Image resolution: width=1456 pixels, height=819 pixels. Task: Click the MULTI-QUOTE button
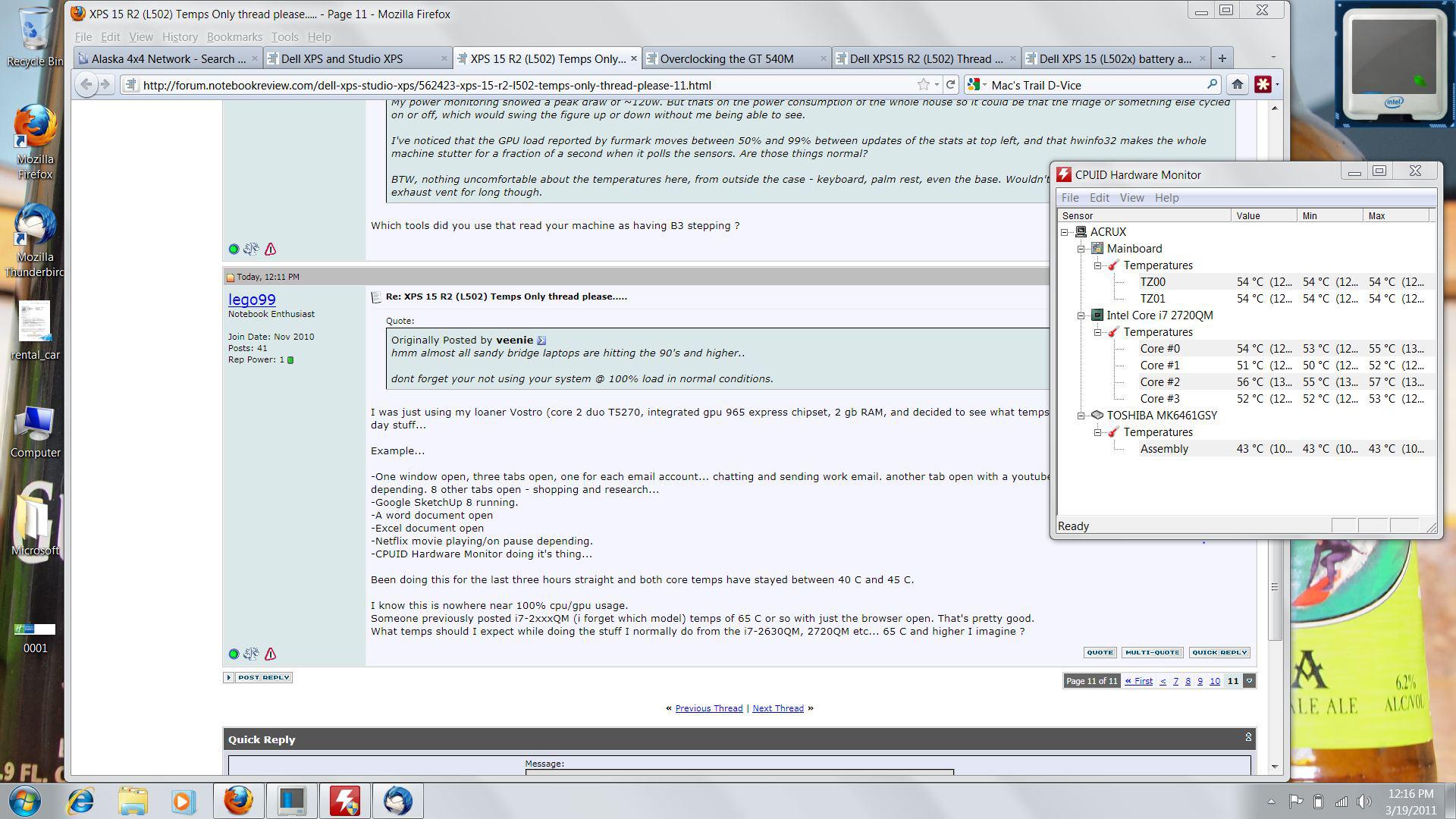[x=1153, y=652]
